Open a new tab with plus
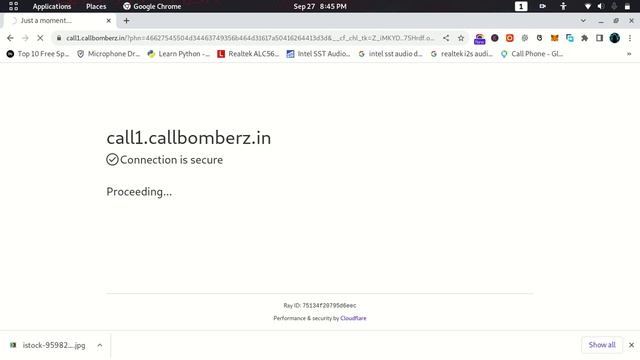Screen dimensions: 640x360 pyautogui.click(x=127, y=20)
